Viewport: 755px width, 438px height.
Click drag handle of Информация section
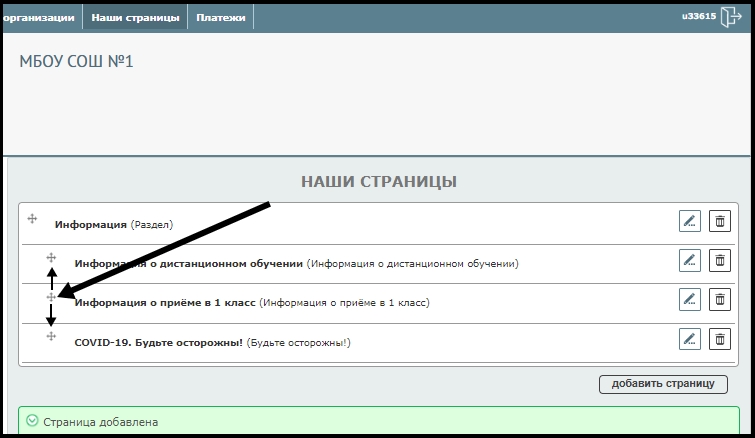[x=32, y=218]
